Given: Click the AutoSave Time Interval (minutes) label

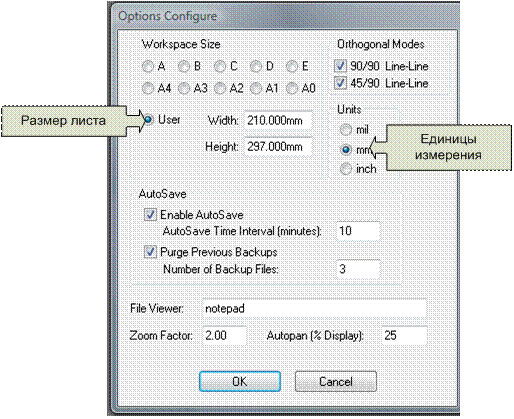Looking at the screenshot, I should 242,231.
